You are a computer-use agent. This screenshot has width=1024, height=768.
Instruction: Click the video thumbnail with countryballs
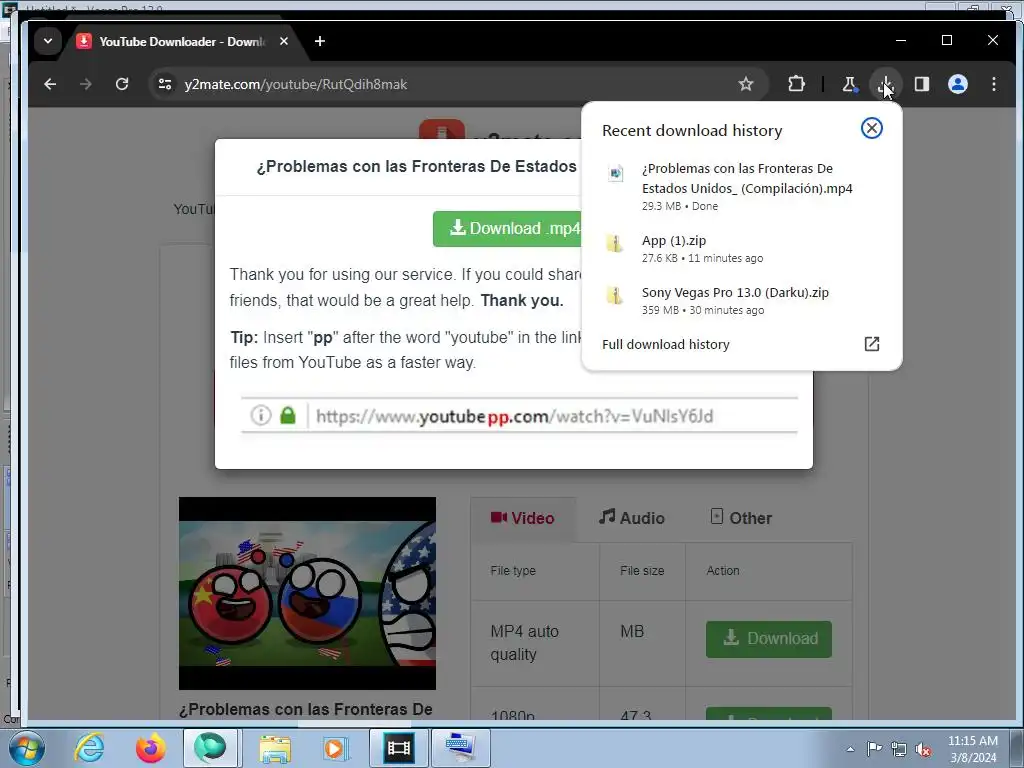[308, 593]
